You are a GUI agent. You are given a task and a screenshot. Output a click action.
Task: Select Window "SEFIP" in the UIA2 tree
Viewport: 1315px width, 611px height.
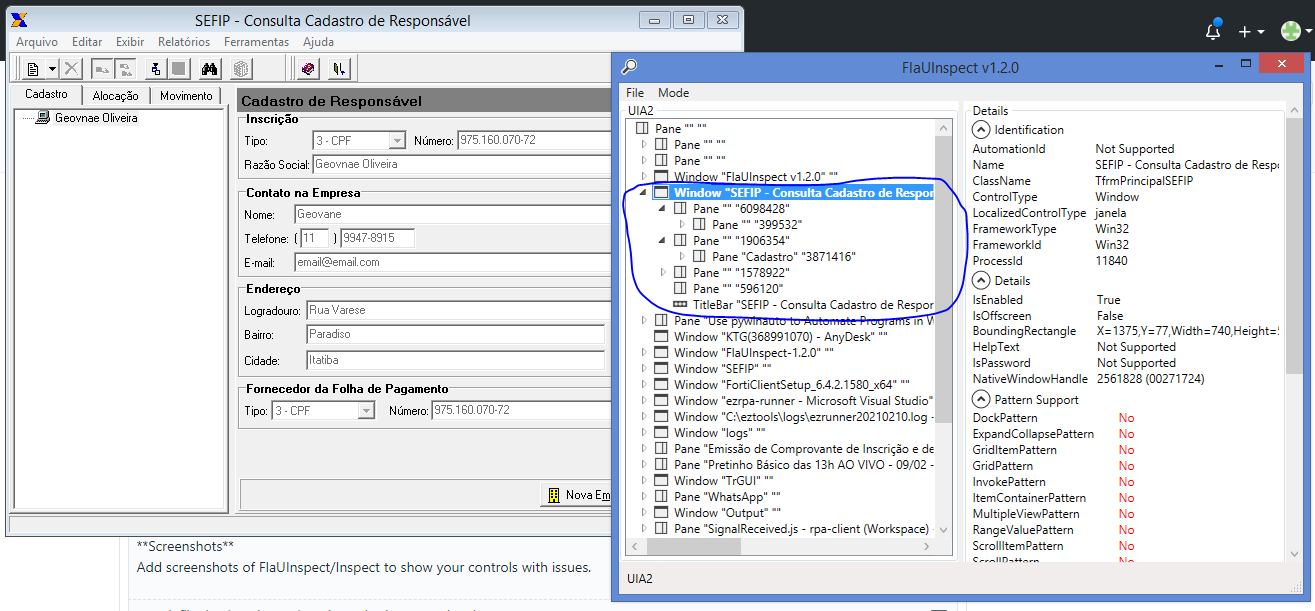click(x=722, y=369)
